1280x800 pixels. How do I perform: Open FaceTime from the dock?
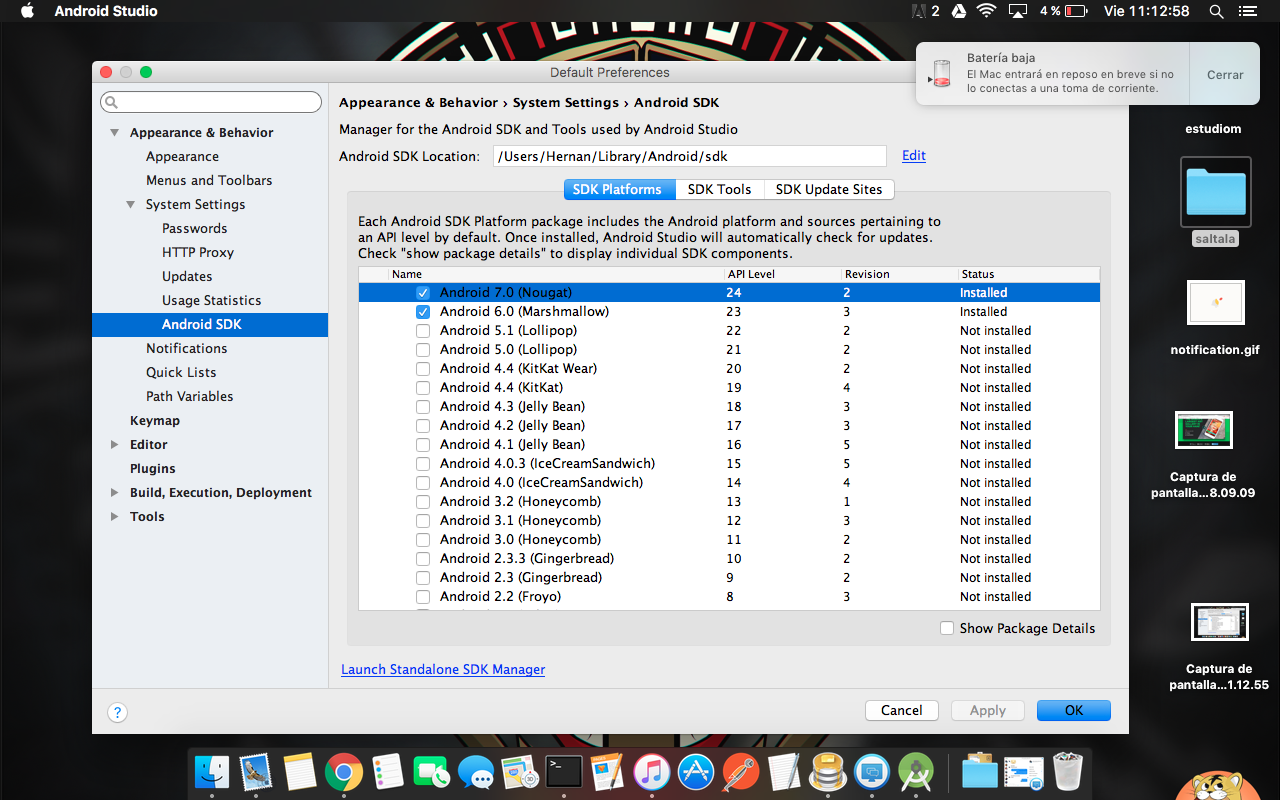[x=431, y=771]
